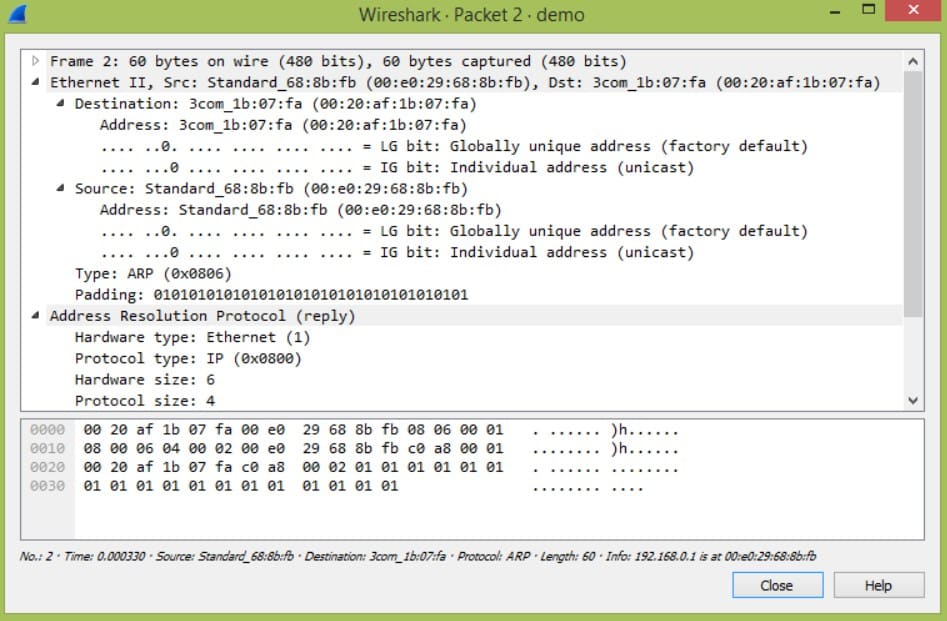947x621 pixels.
Task: Click hex offset 0010 in bytes pane
Action: coord(47,448)
